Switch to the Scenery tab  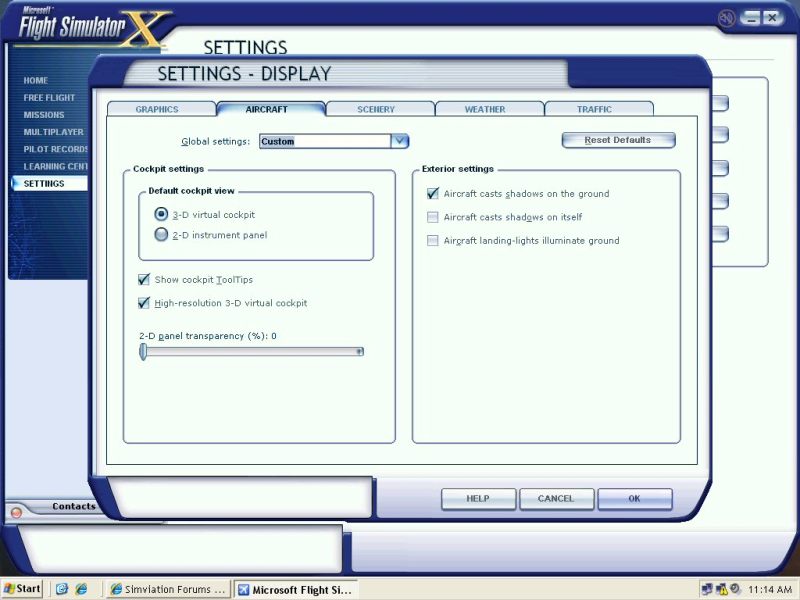(377, 109)
